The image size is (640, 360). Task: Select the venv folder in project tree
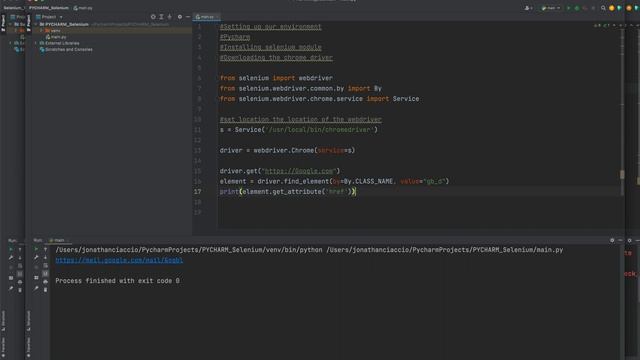pyautogui.click(x=53, y=31)
